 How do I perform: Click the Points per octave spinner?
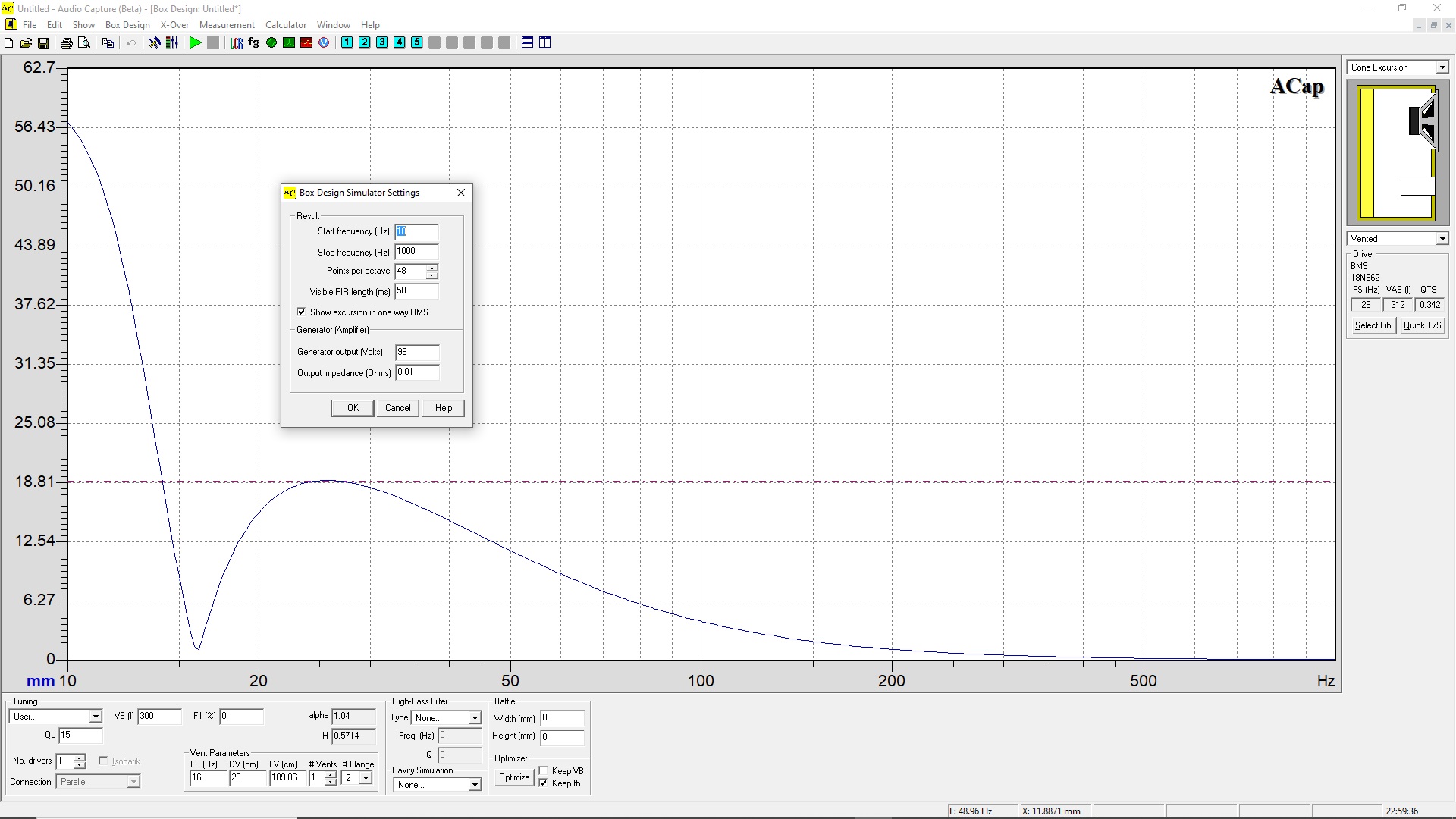(x=431, y=271)
